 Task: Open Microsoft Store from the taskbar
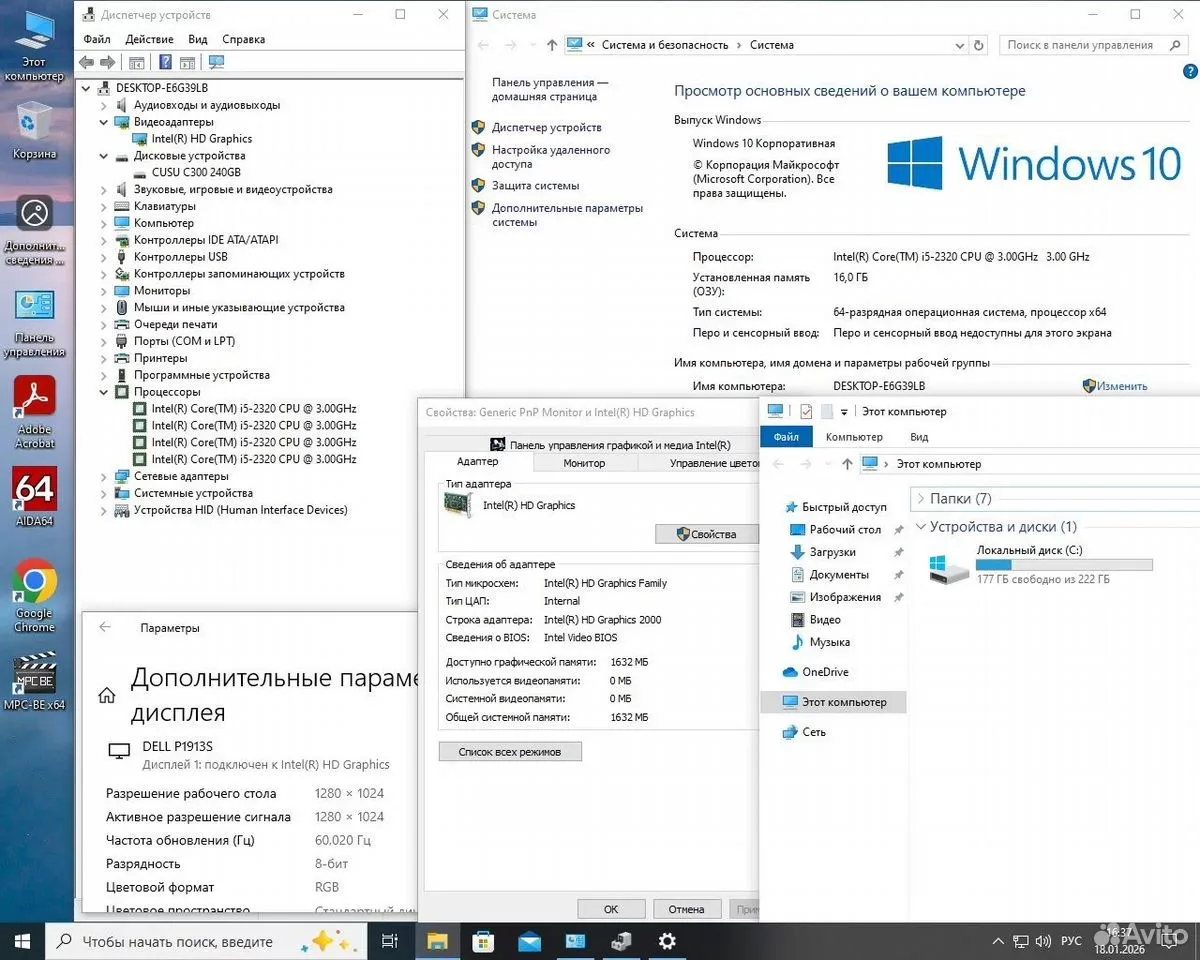pos(483,941)
